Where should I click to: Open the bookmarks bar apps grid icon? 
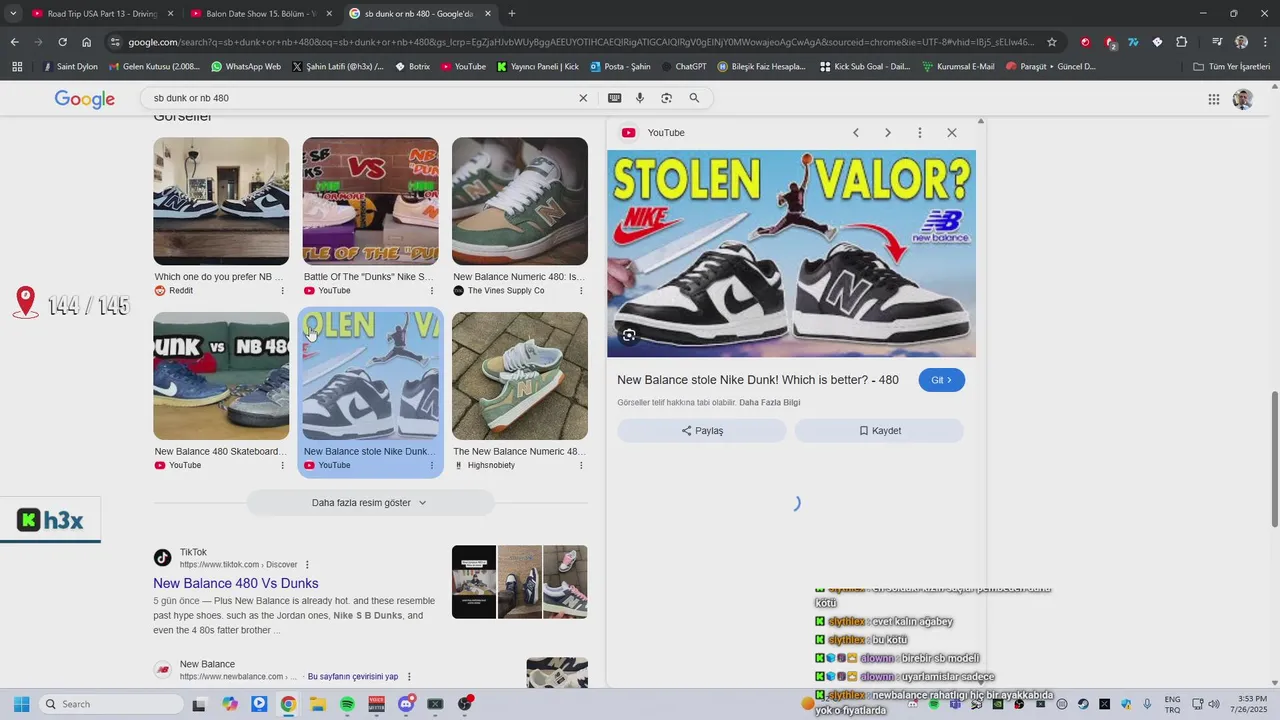tap(17, 67)
